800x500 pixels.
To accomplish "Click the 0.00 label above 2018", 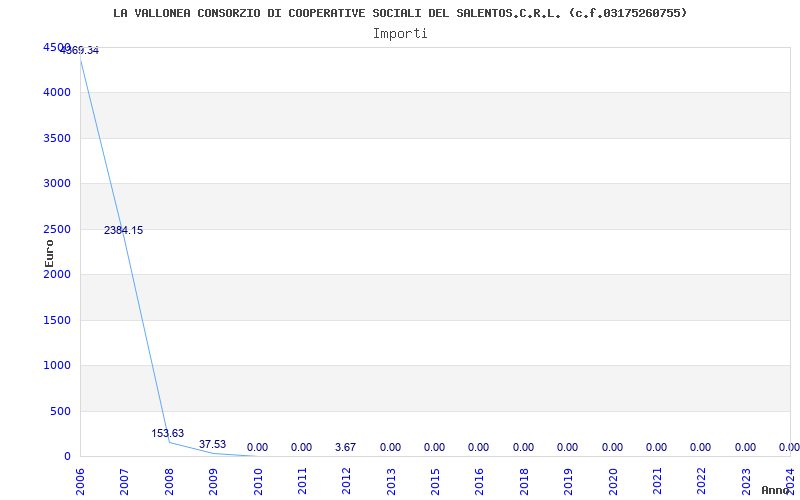I will click(523, 447).
